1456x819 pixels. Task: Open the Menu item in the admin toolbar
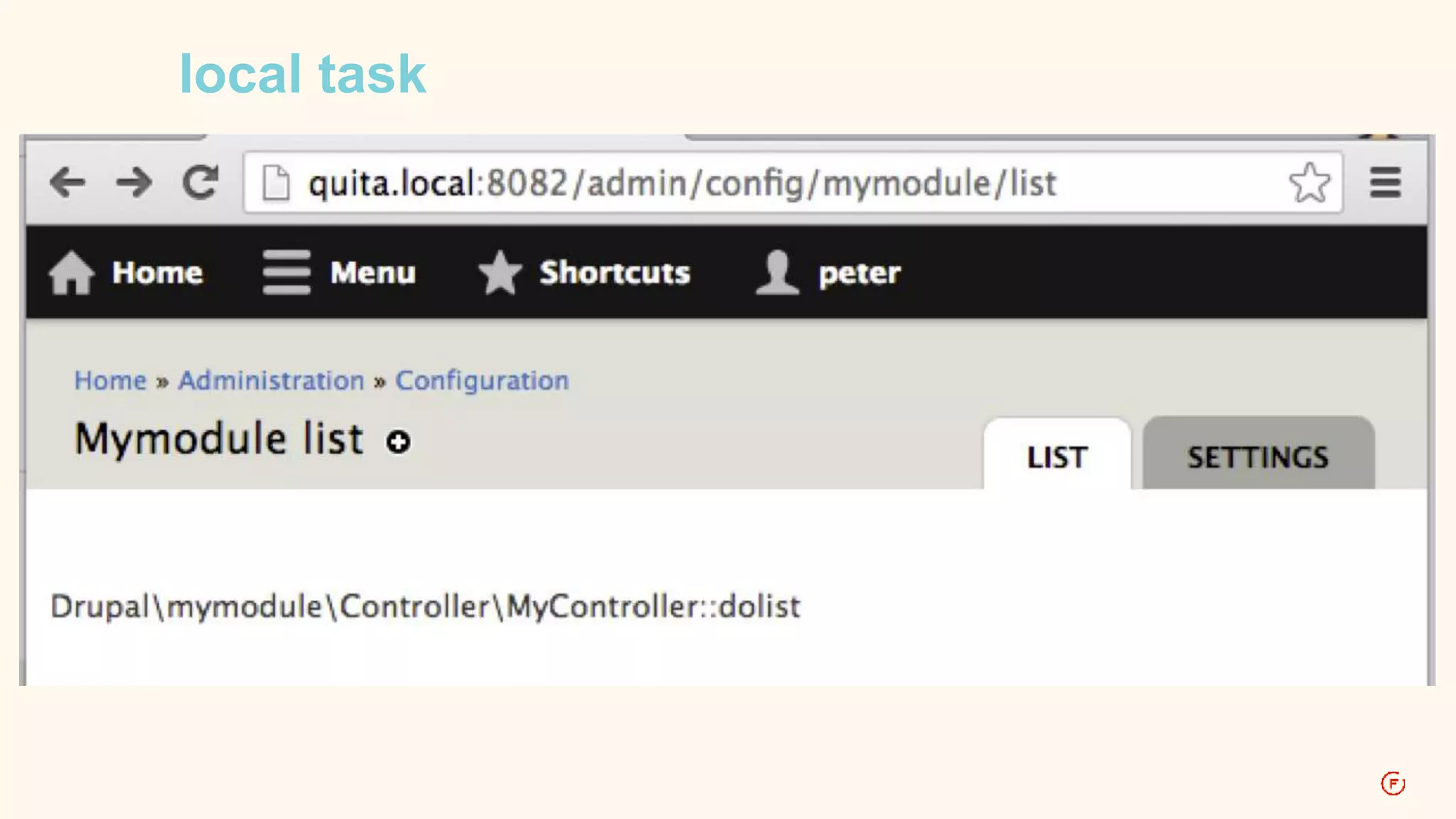339,272
